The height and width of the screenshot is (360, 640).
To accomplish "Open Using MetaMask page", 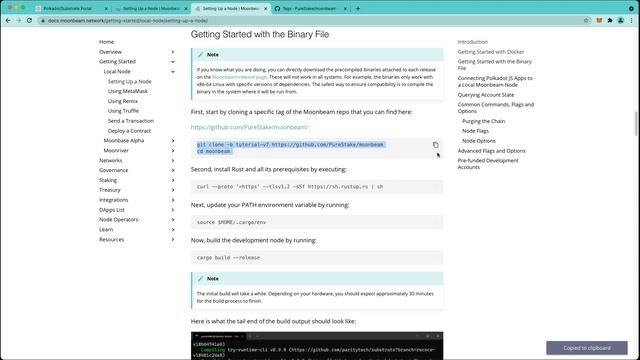I will pos(128,91).
